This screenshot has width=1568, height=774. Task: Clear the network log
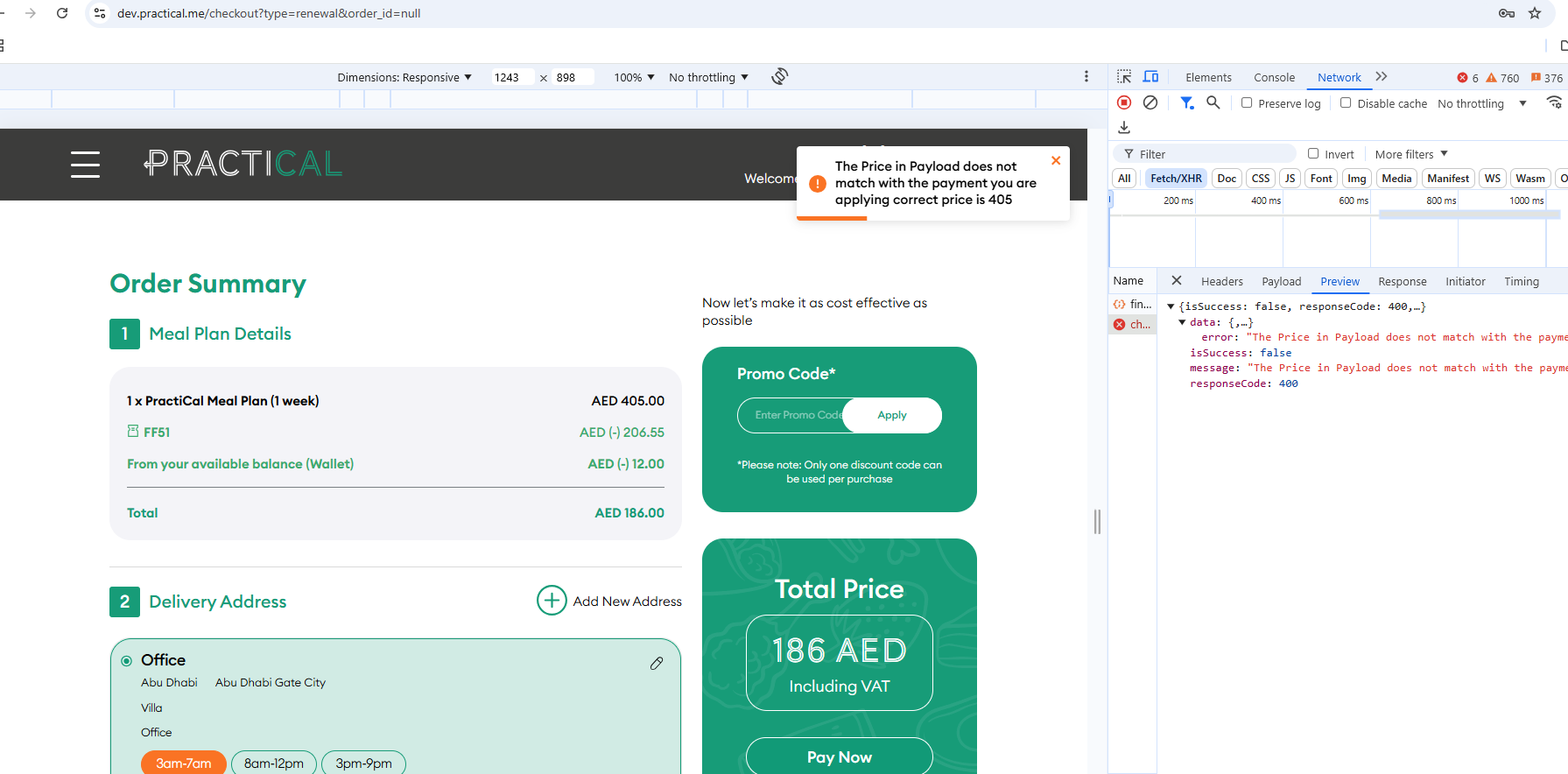[x=1150, y=102]
